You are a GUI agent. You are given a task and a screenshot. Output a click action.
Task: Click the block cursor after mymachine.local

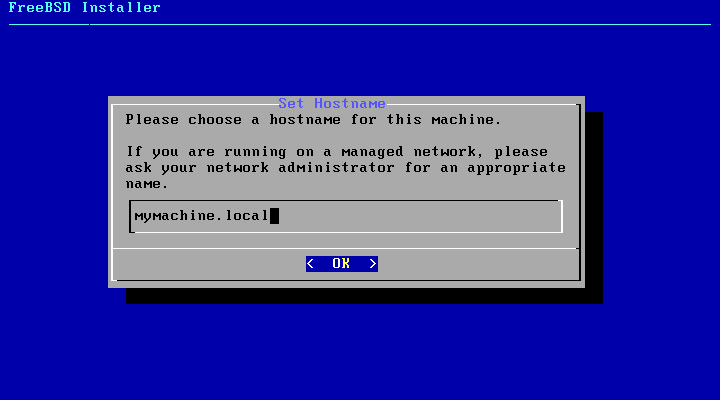pyautogui.click(x=274, y=216)
